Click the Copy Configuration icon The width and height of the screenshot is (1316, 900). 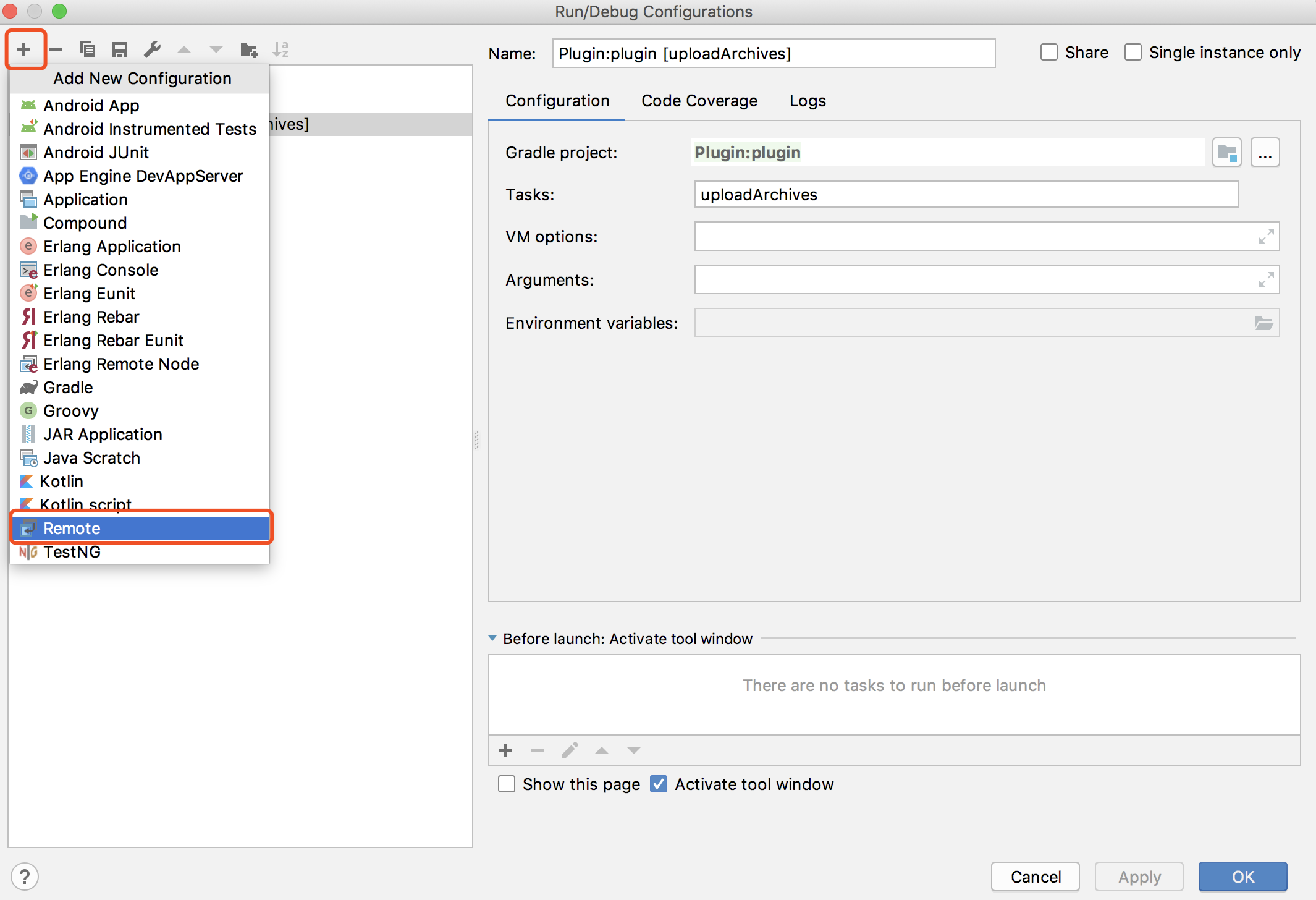[88, 49]
